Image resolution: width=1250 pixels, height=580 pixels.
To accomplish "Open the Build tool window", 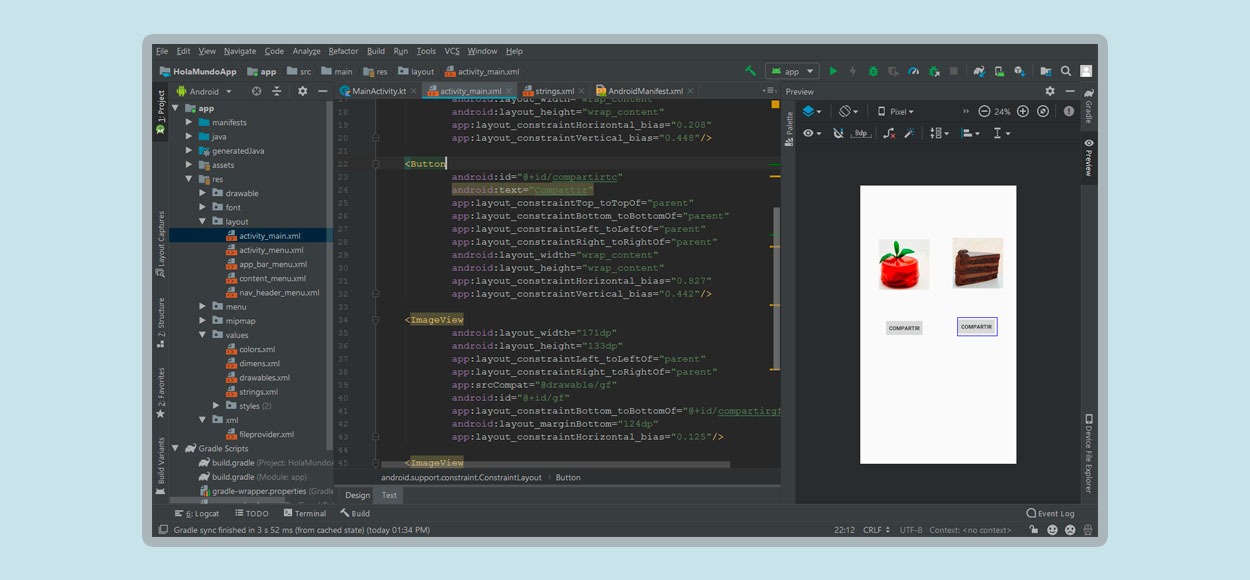I will click(x=355, y=513).
